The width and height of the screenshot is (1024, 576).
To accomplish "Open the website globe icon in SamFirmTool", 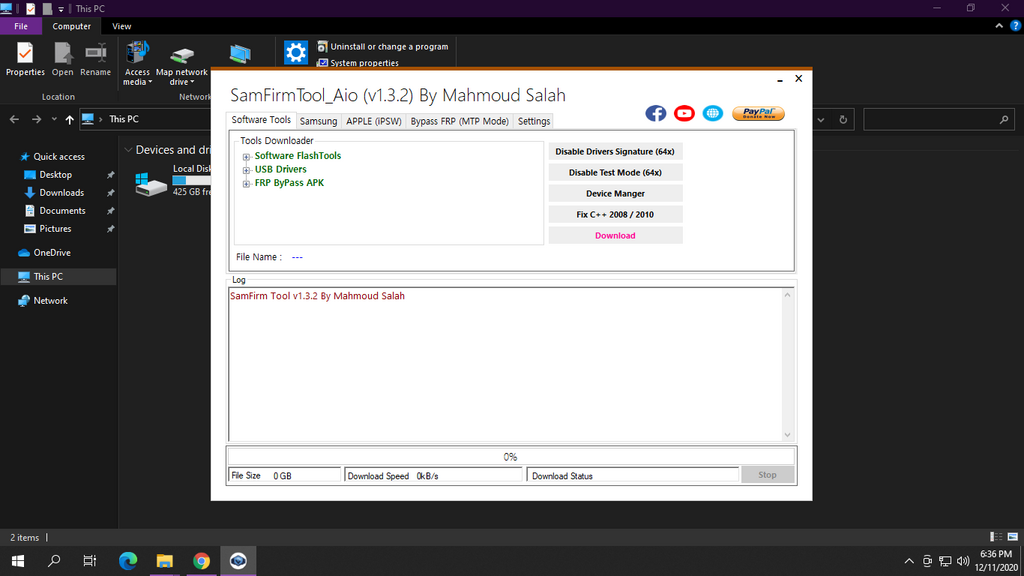I will pyautogui.click(x=712, y=113).
